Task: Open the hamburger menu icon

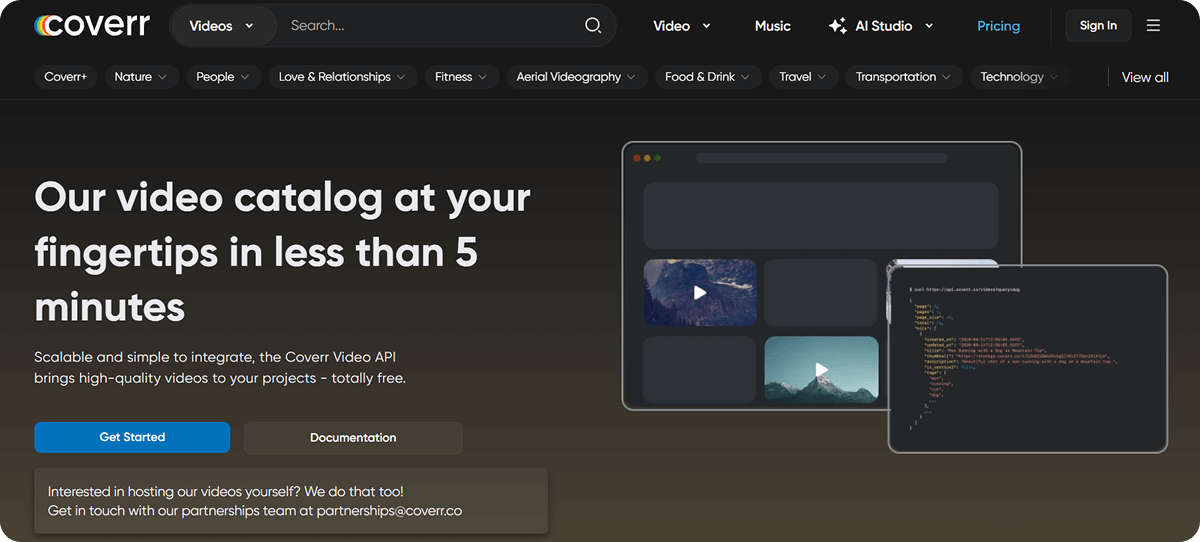Action: point(1153,26)
